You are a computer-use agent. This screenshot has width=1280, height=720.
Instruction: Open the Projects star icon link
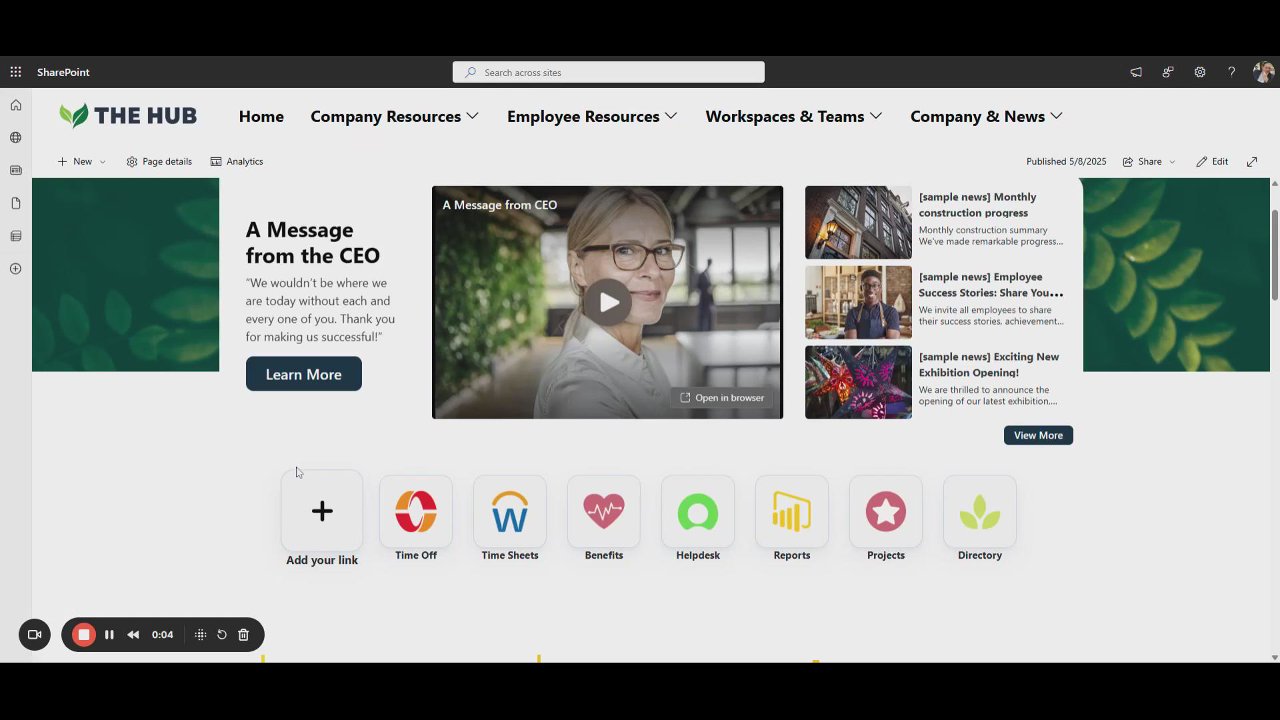pos(886,511)
